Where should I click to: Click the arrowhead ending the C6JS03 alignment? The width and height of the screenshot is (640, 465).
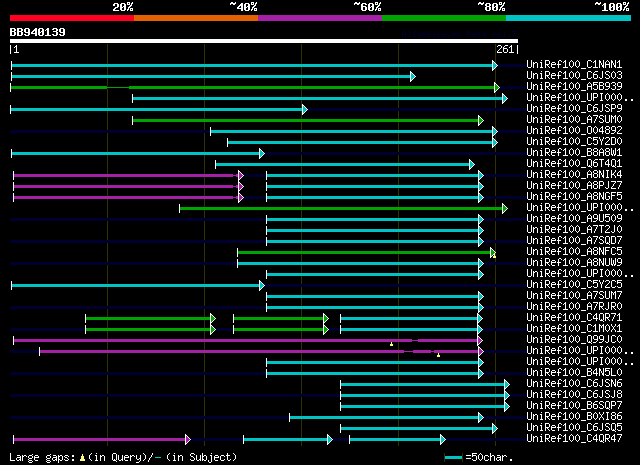pos(413,76)
